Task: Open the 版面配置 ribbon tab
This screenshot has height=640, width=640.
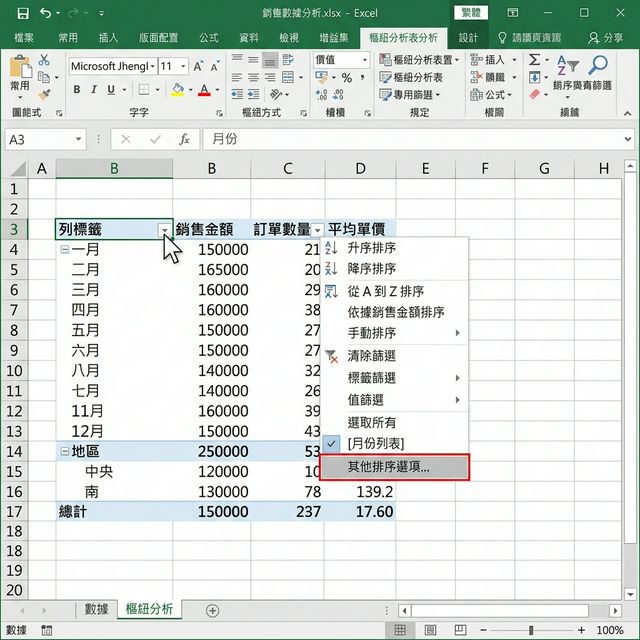Action: pos(158,38)
